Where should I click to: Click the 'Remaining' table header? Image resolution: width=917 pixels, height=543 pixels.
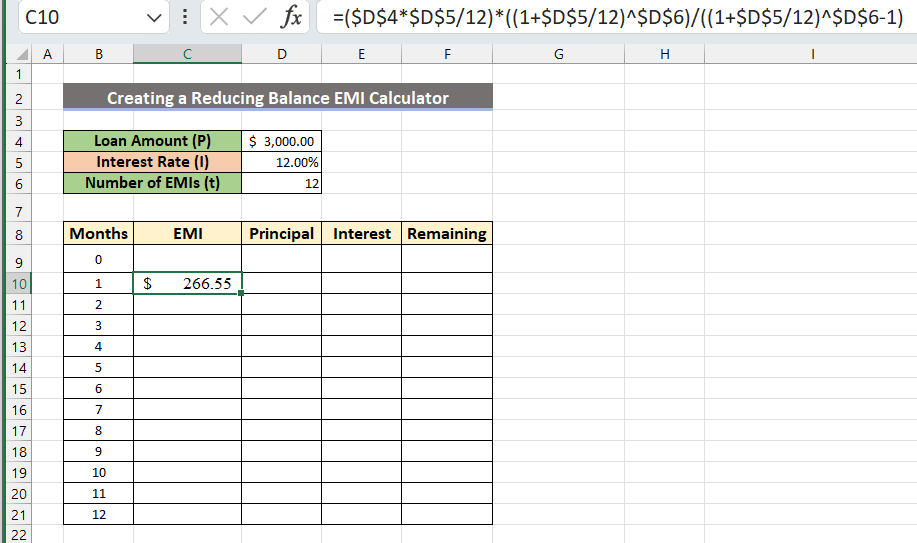point(447,233)
